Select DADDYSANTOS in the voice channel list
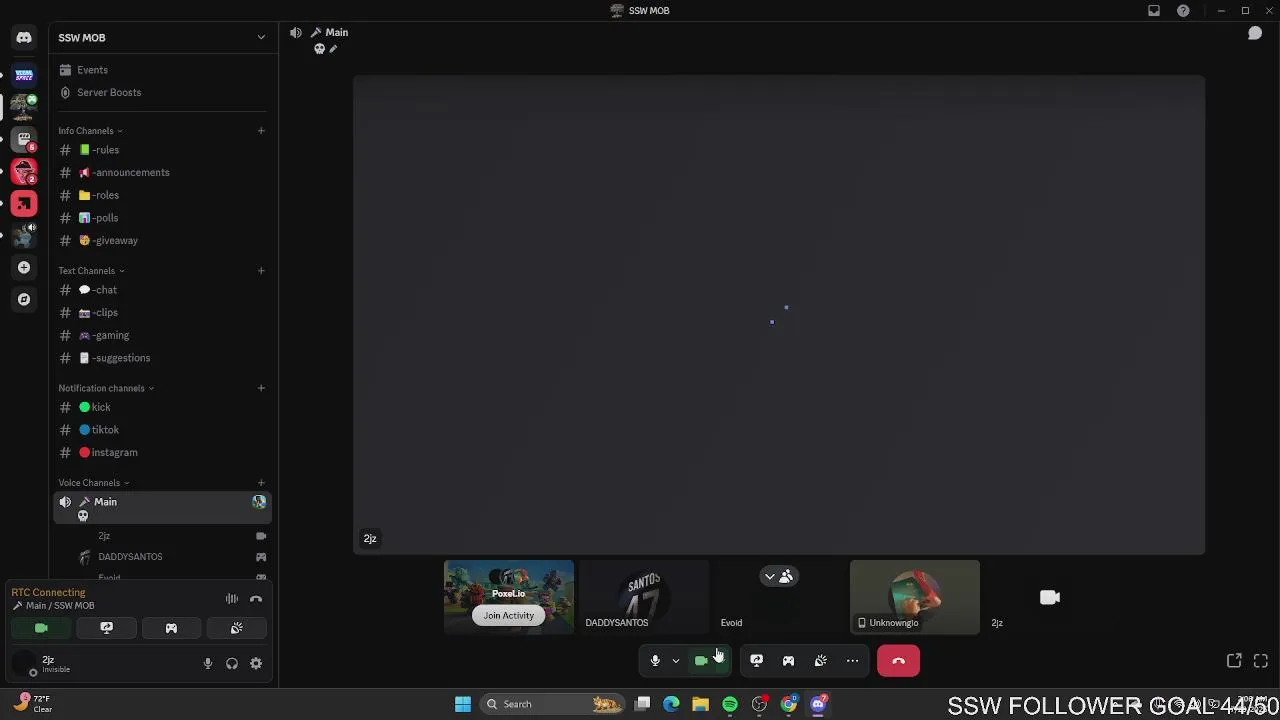Viewport: 1280px width, 720px height. [x=172, y=557]
